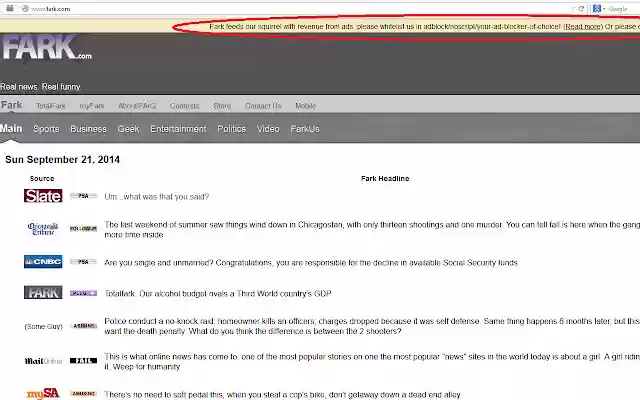Viewport: 640px width, 400px height.
Task: Switch to the Sports tab
Action: 46,129
